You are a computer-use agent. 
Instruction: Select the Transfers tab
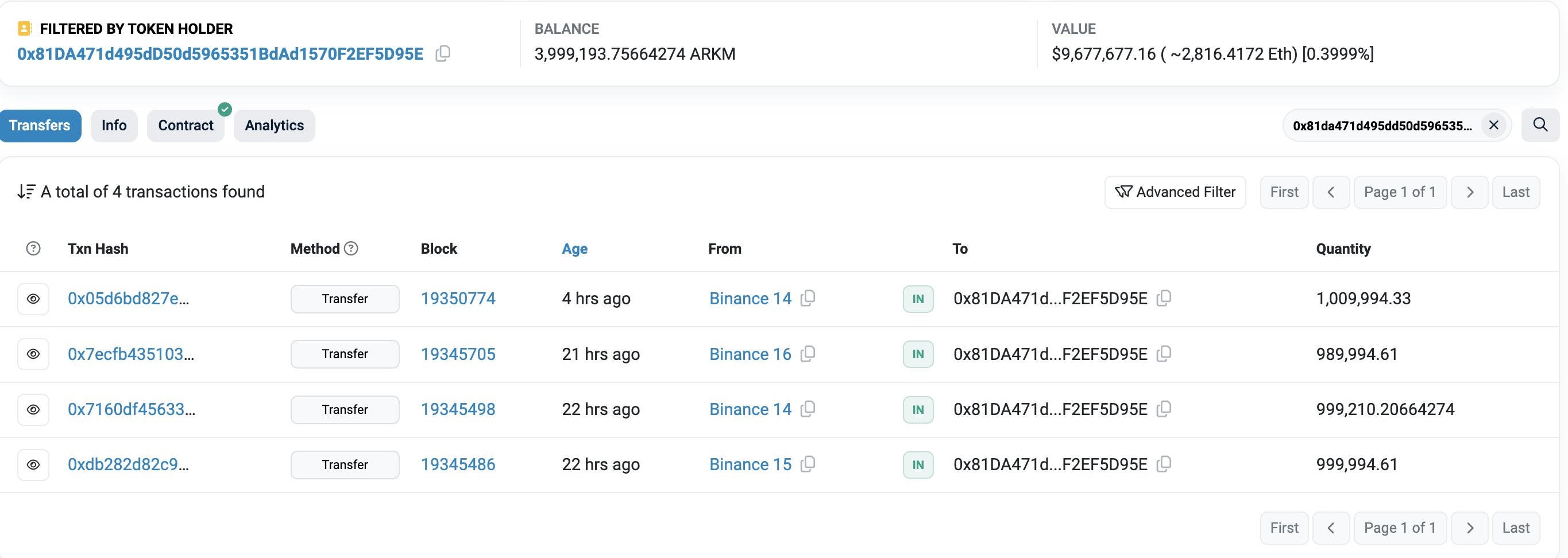pos(40,125)
